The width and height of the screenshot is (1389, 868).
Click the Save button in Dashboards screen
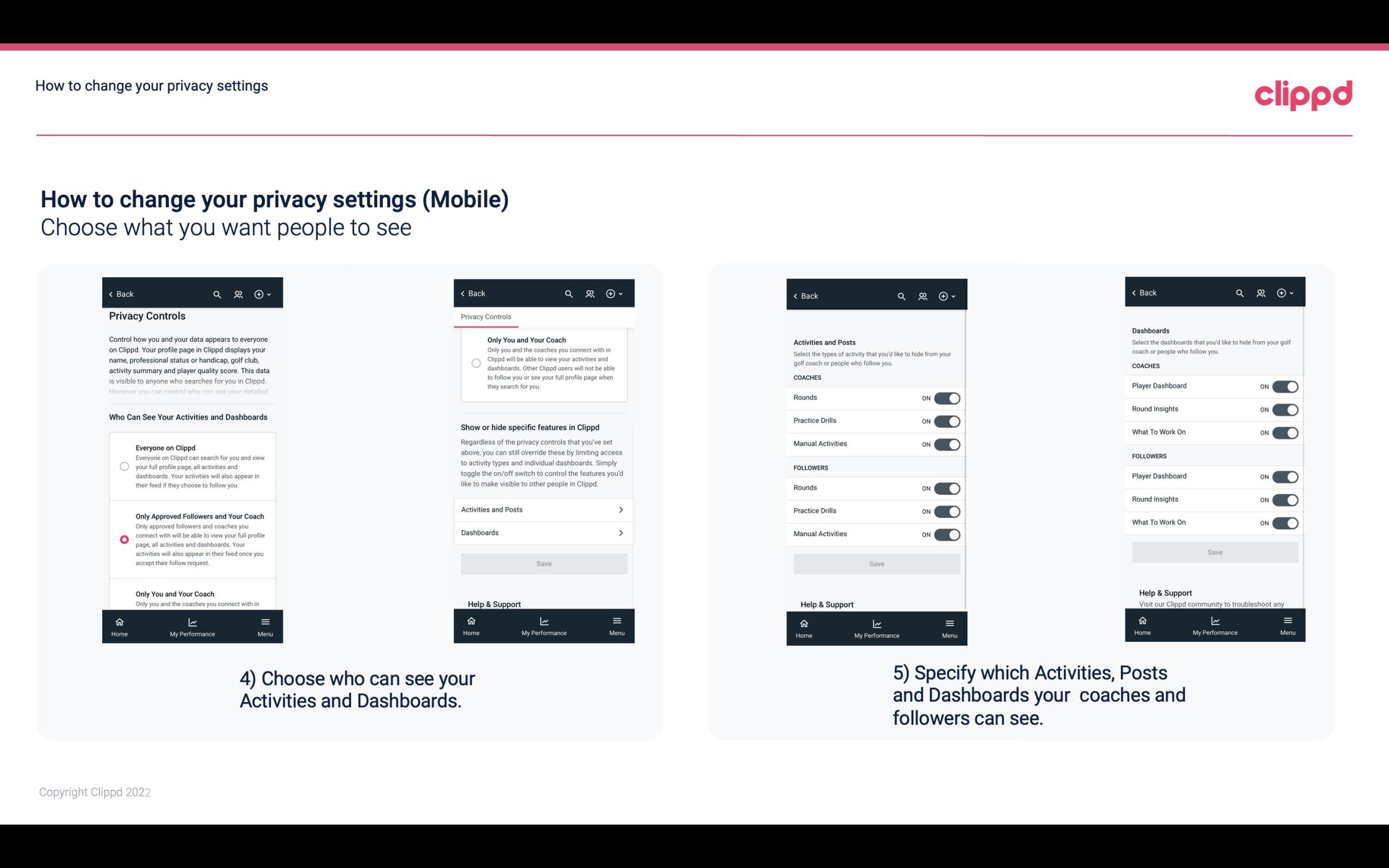click(1214, 552)
